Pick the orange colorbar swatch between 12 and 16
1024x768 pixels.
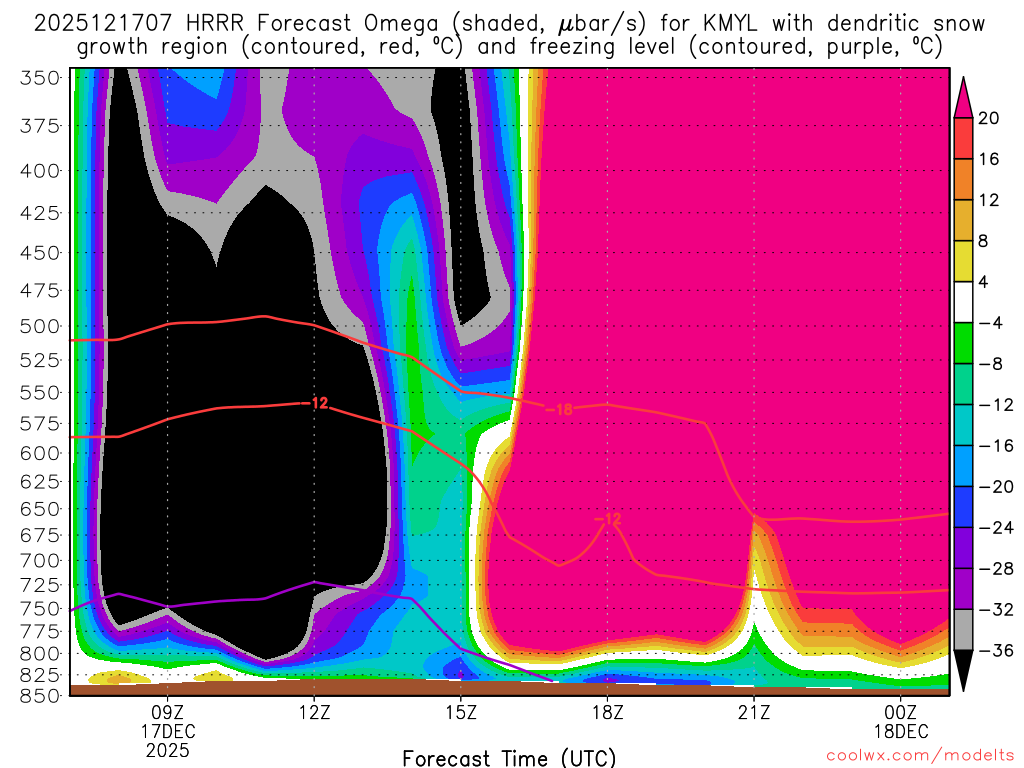(963, 179)
